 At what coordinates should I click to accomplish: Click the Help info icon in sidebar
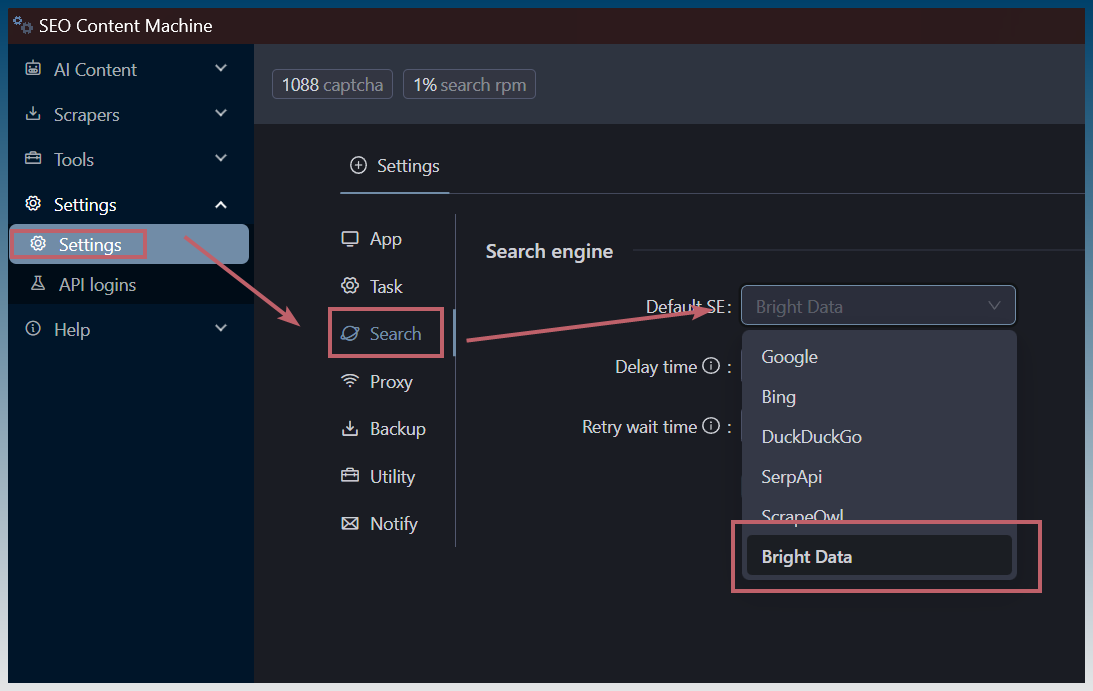click(33, 328)
